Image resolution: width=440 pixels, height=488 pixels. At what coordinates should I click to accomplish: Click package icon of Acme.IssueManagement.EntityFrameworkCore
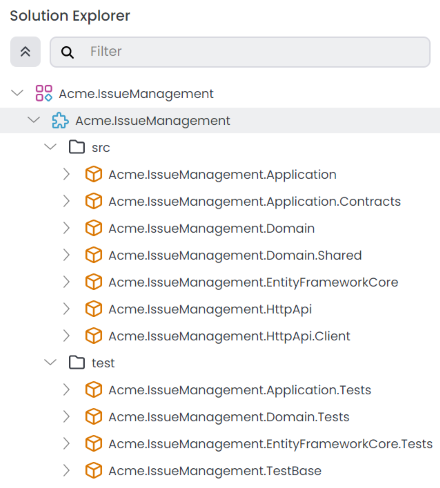[94, 282]
